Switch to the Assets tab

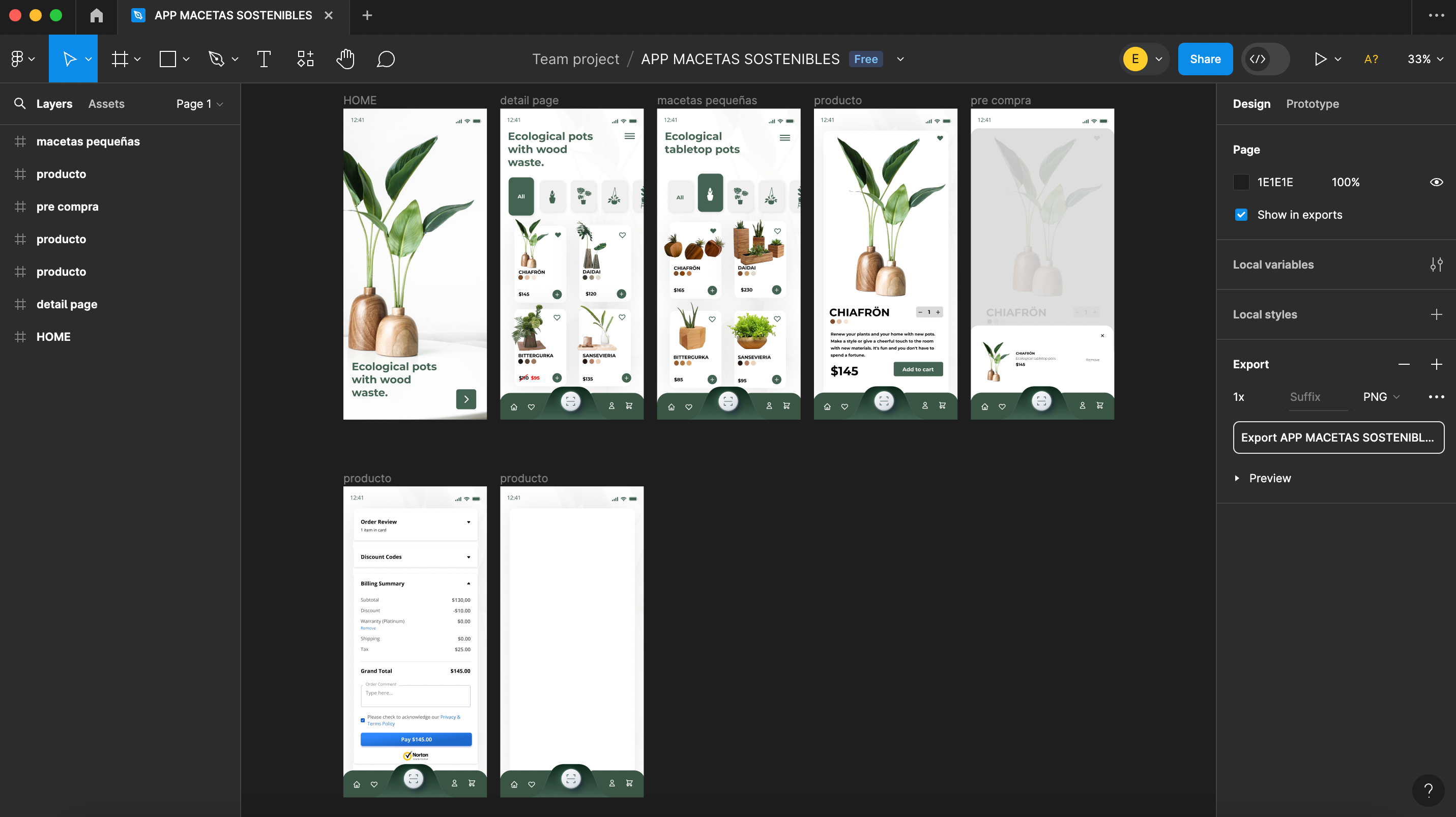click(106, 104)
